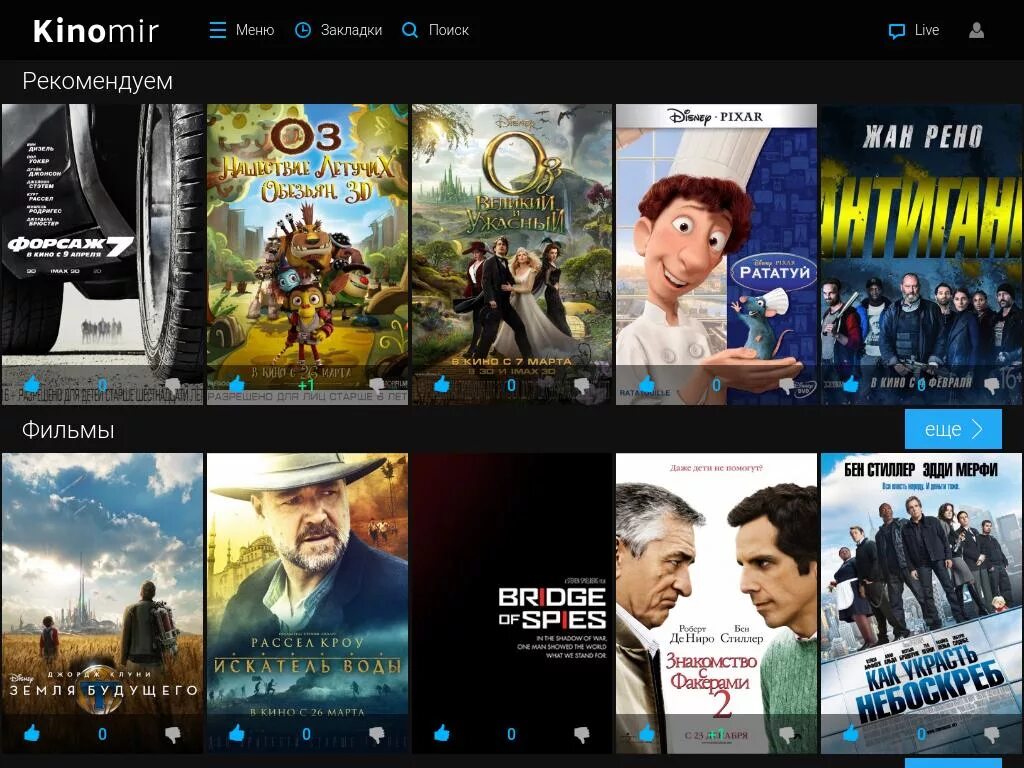Open Bridge of Spies poster
Viewport: 1024px width, 768px height.
pos(512,603)
